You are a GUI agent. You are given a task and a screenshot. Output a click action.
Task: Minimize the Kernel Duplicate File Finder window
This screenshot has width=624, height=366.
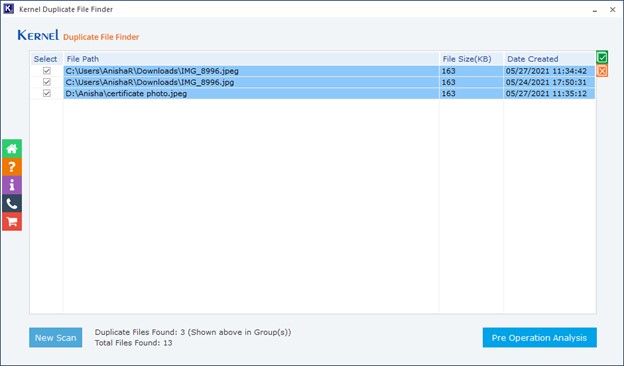[595, 10]
